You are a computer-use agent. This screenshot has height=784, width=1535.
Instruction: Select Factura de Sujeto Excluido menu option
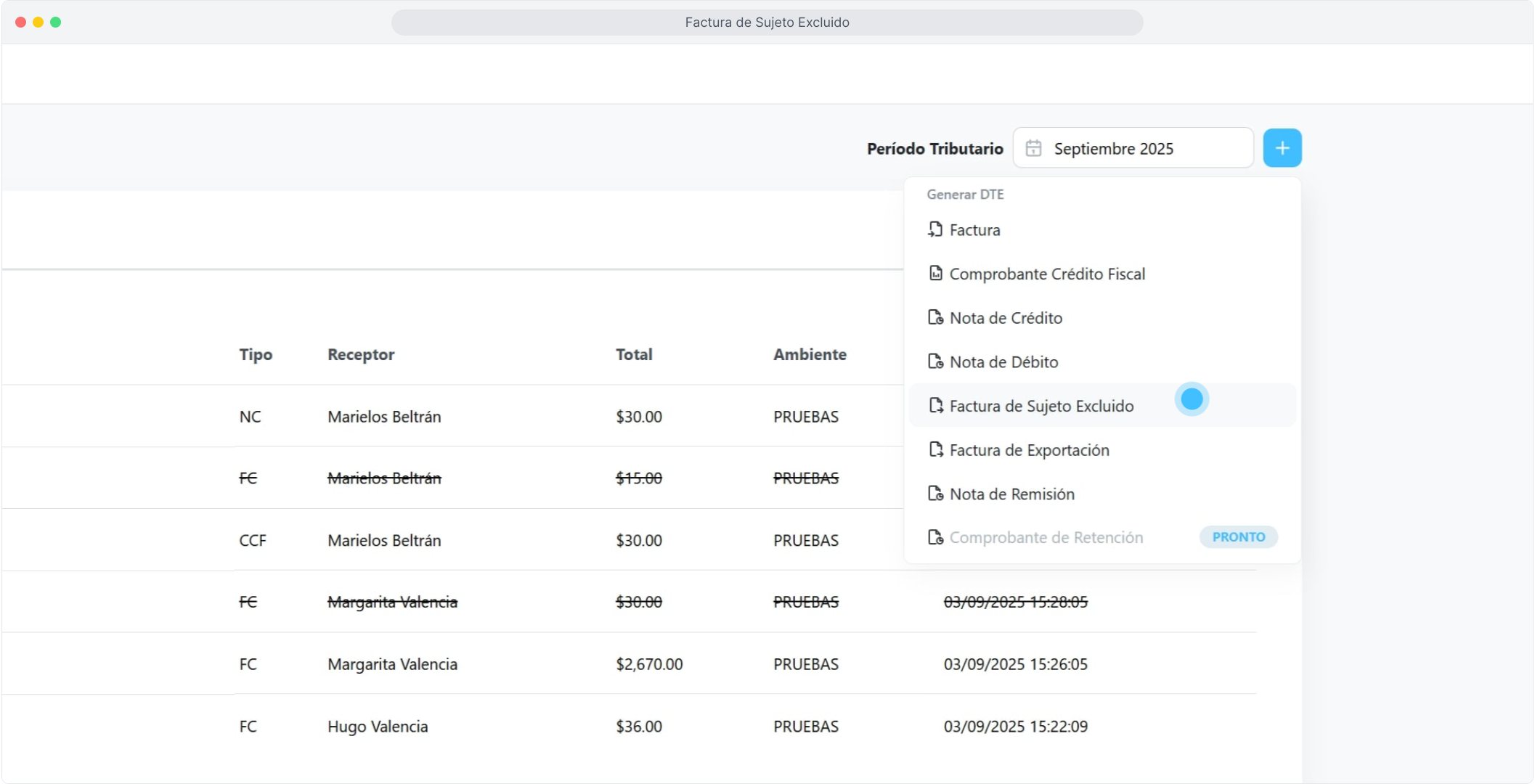[1041, 406]
